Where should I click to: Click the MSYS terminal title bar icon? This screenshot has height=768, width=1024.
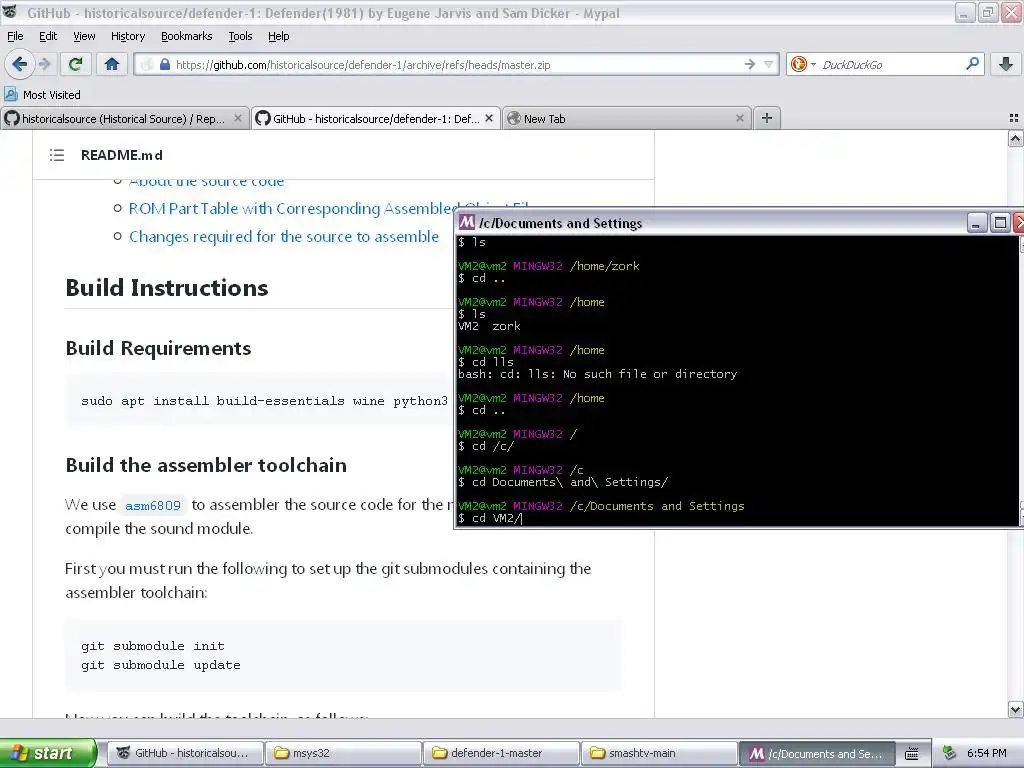click(x=467, y=223)
